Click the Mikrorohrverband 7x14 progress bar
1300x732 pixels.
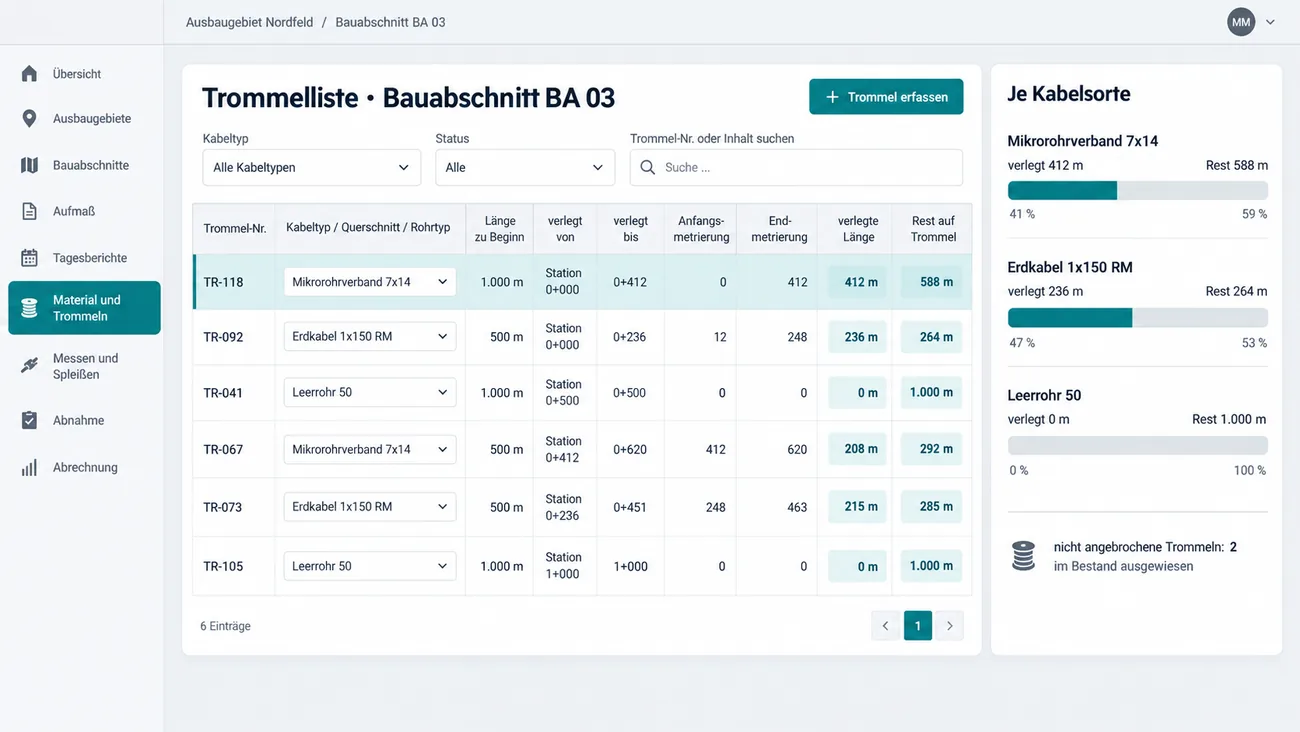pos(1138,190)
